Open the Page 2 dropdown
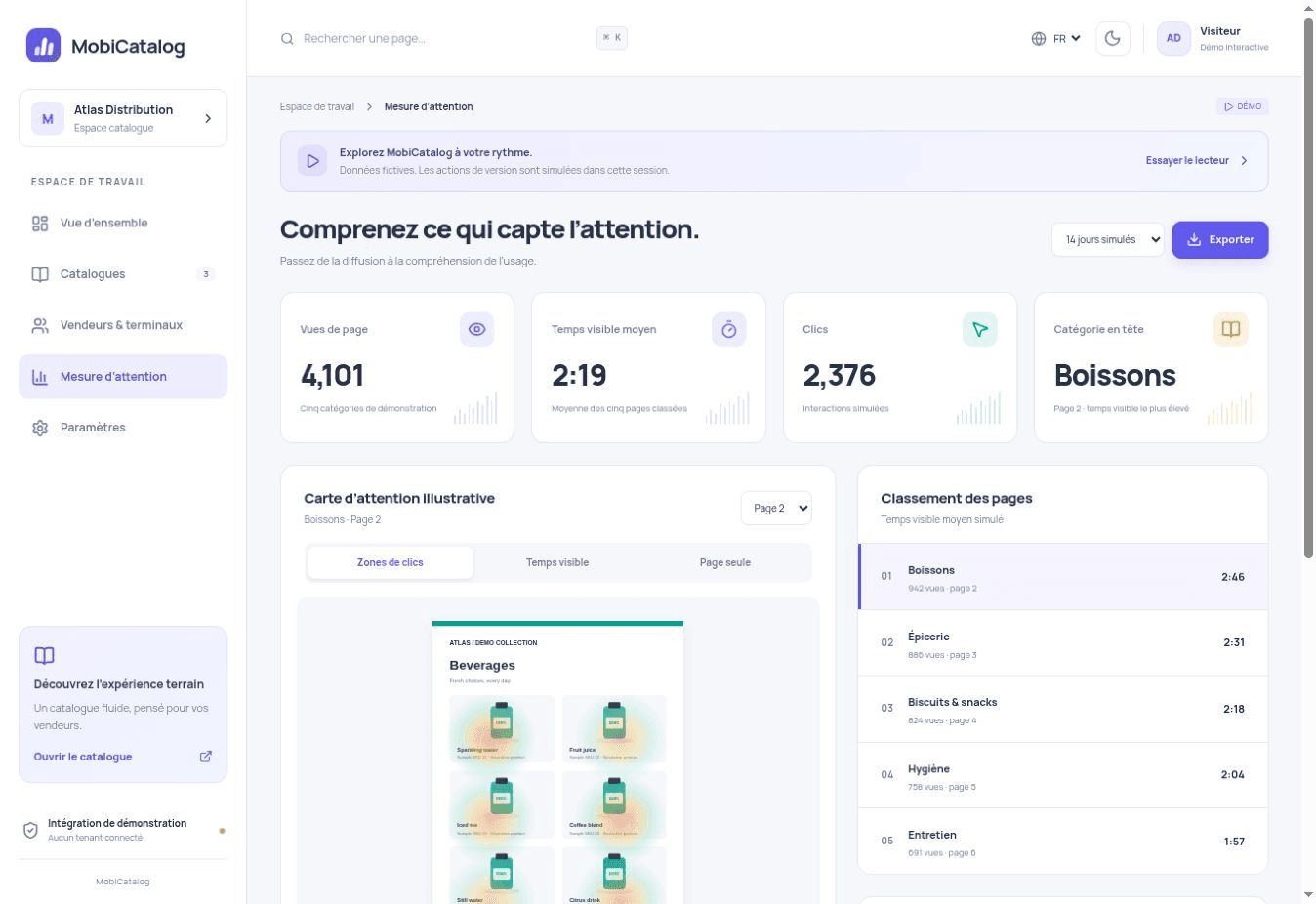 (x=776, y=509)
